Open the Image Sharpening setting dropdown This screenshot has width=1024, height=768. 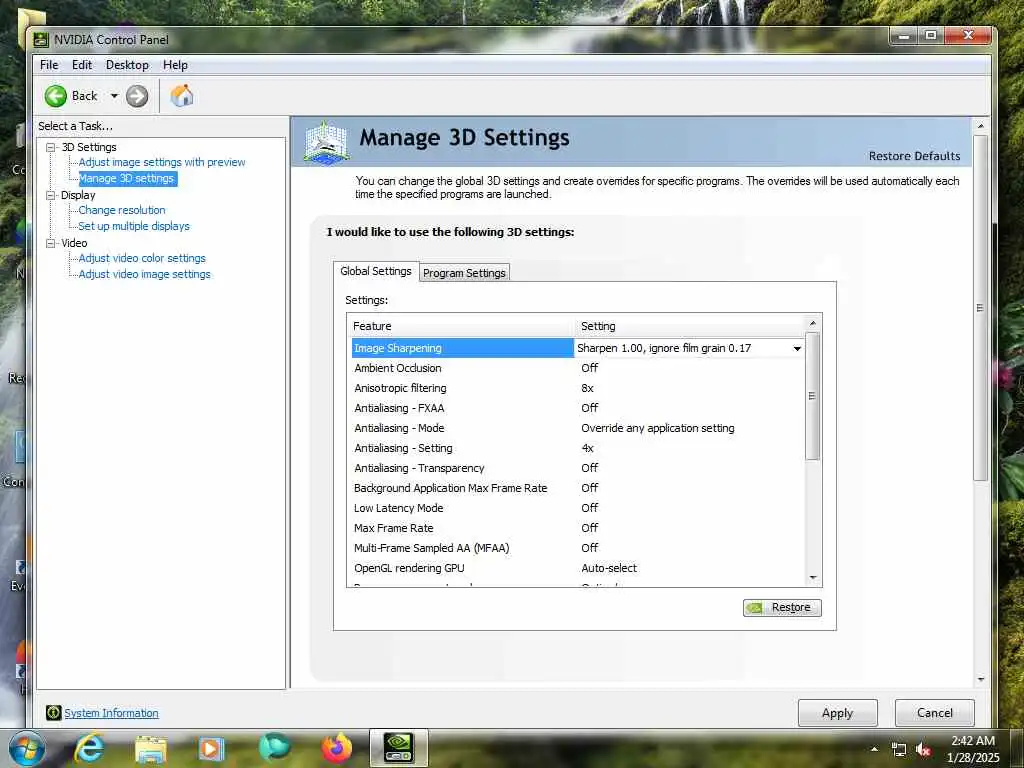[797, 348]
